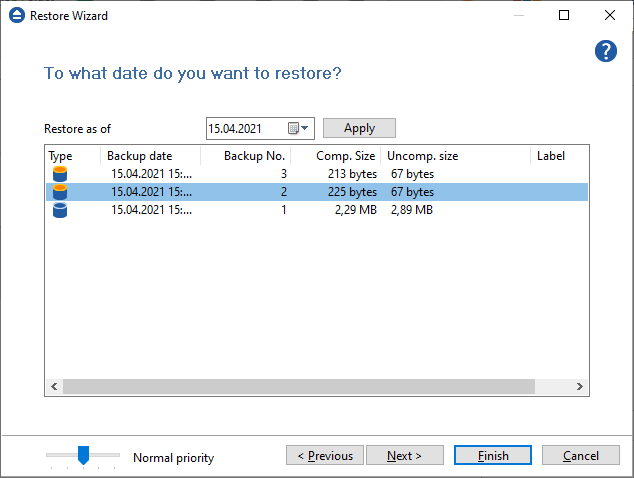Close the Restore Wizard window
The image size is (634, 478).
tap(610, 15)
